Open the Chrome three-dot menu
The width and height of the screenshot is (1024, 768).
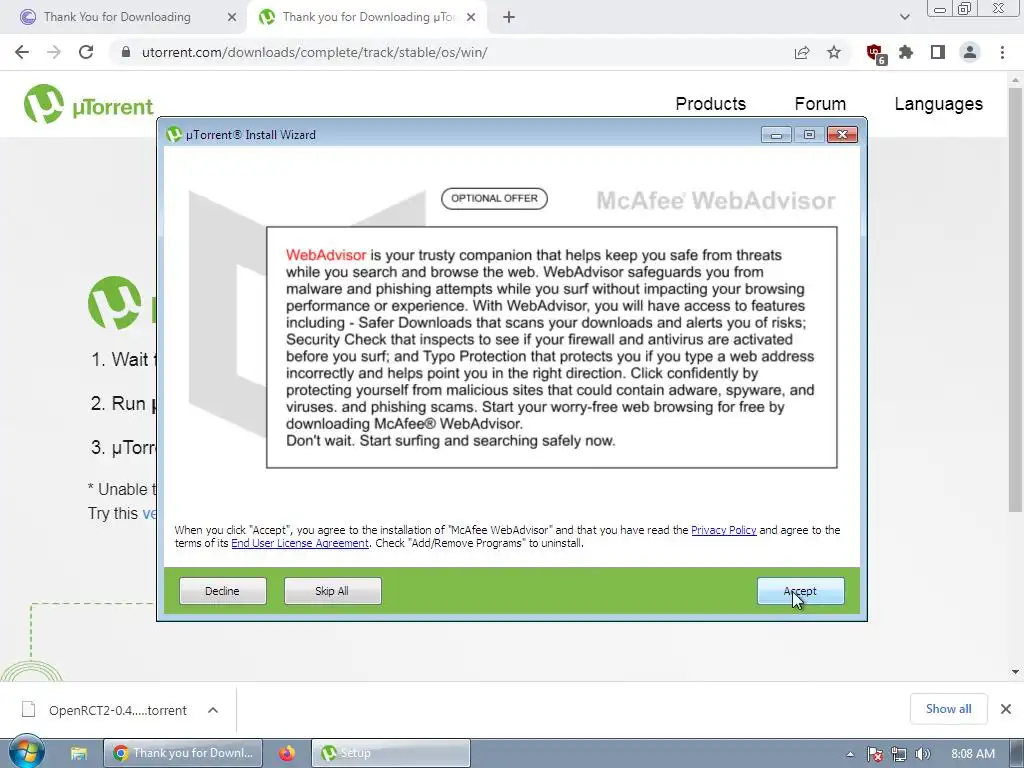[x=1002, y=52]
